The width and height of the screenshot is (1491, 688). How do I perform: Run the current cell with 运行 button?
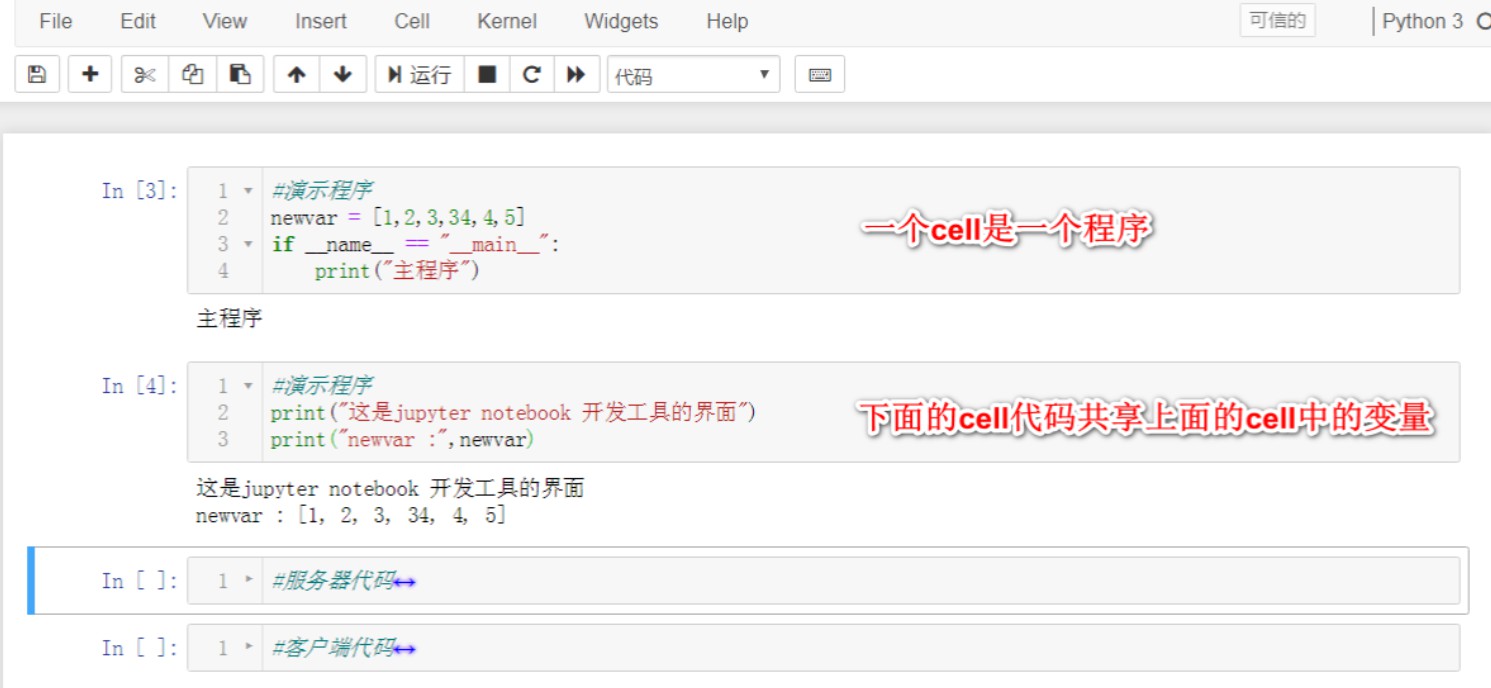(419, 74)
